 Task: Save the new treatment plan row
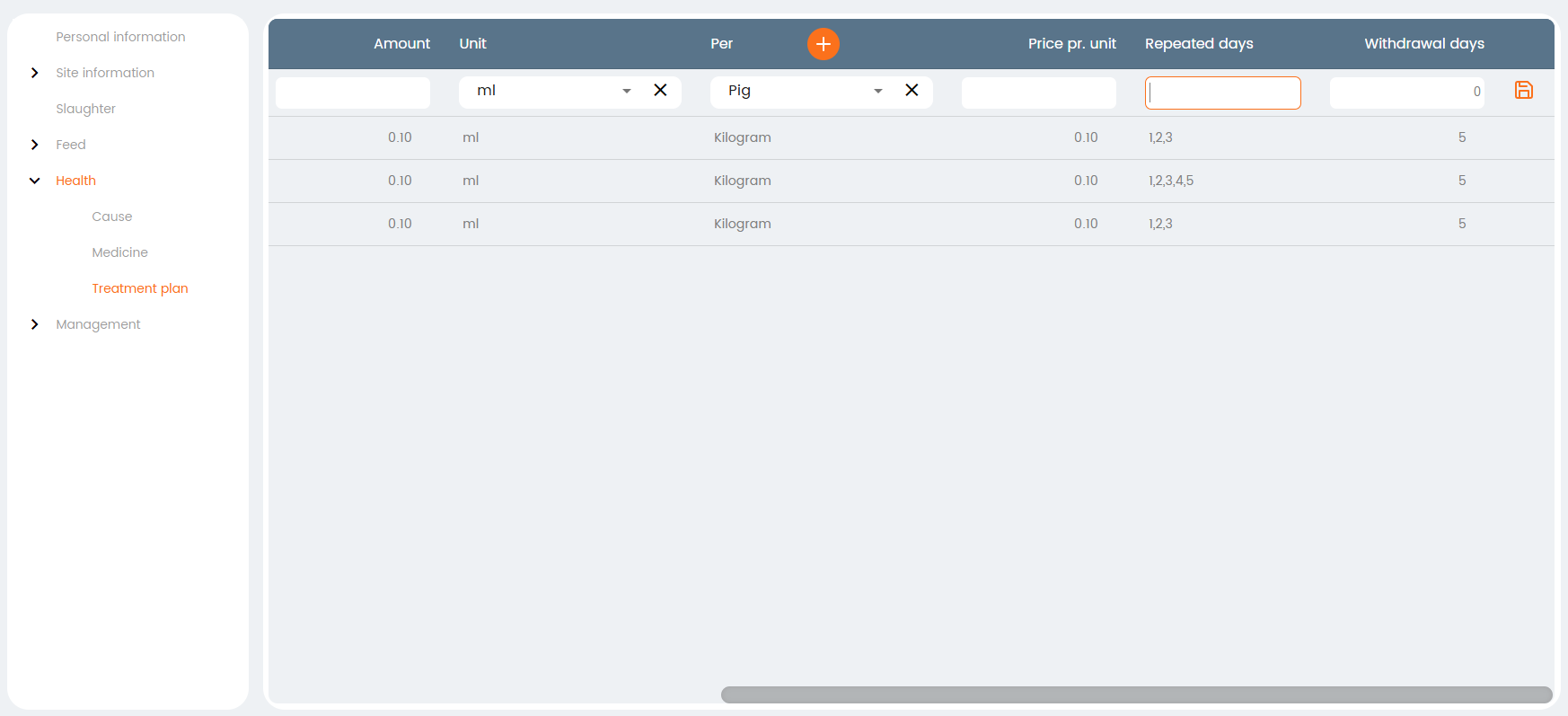click(x=1523, y=90)
